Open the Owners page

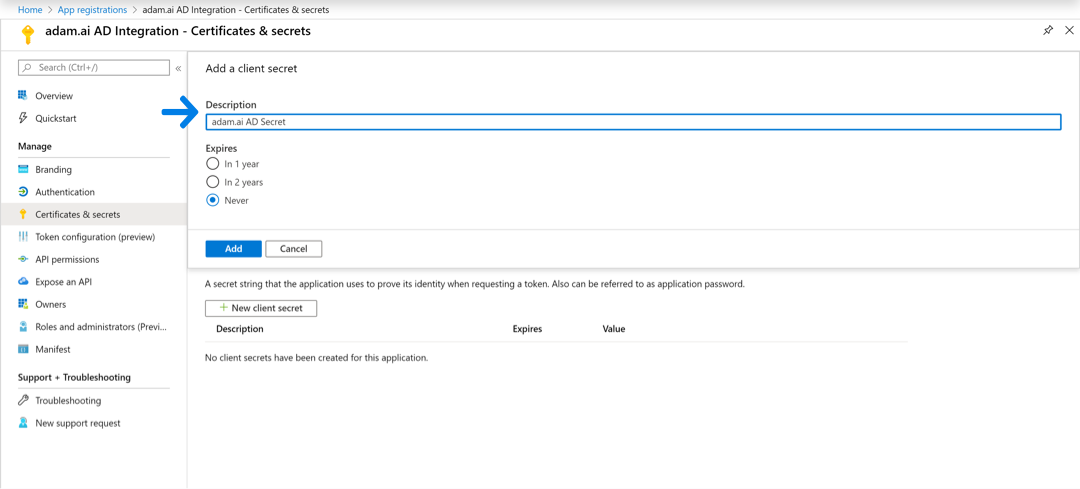[50, 304]
